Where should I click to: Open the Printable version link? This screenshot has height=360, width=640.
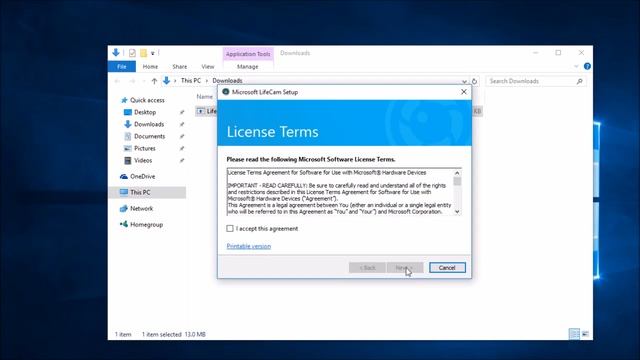tap(249, 246)
